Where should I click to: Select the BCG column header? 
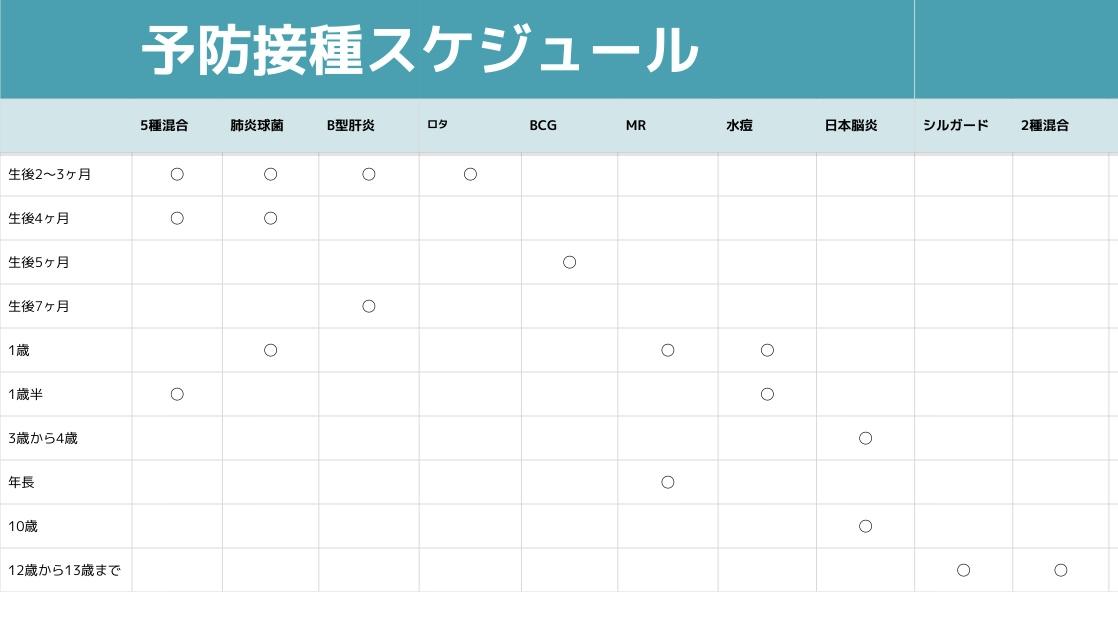click(x=543, y=126)
